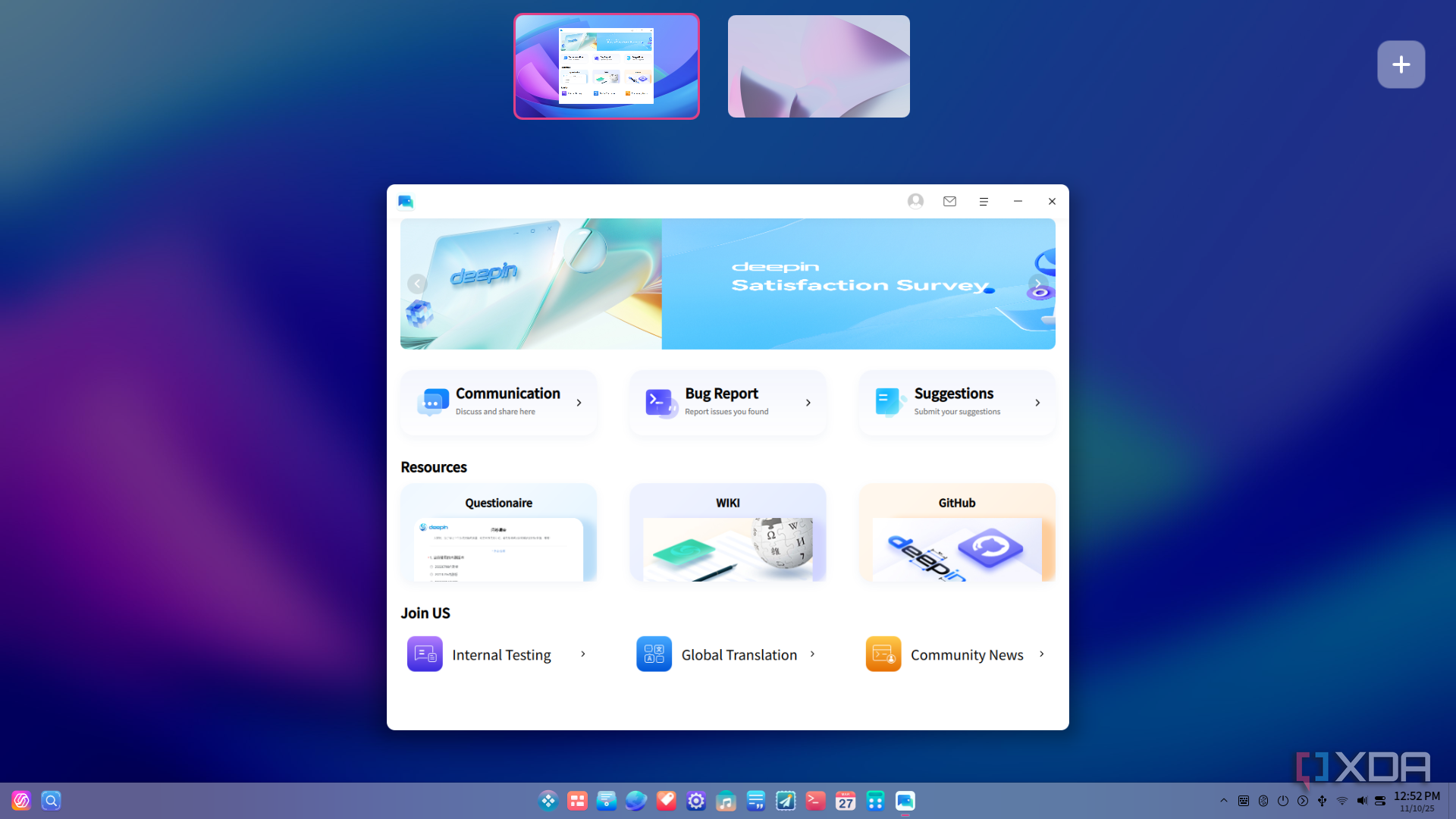The image size is (1456, 819).
Task: Open the Wi-Fi network tray icon
Action: tap(1342, 801)
